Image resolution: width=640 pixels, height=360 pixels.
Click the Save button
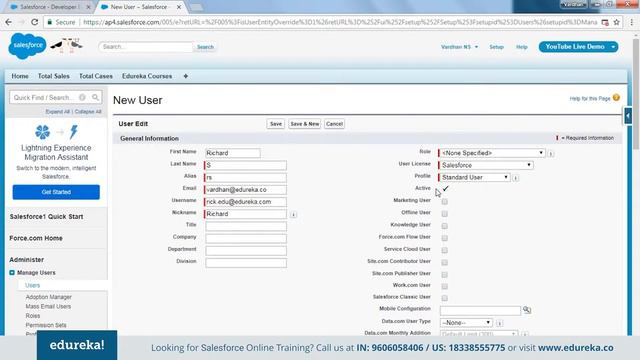coord(276,124)
